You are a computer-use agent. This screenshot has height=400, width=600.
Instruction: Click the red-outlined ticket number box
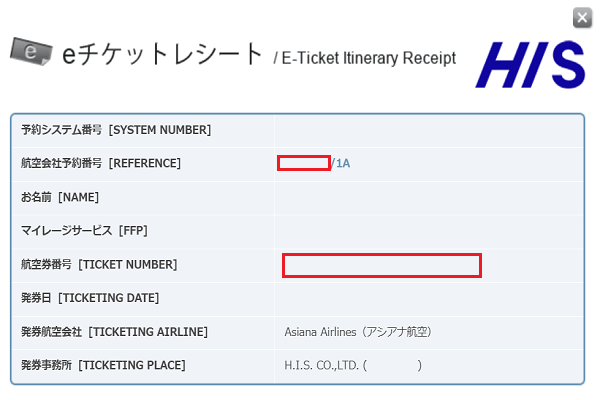[x=382, y=265]
